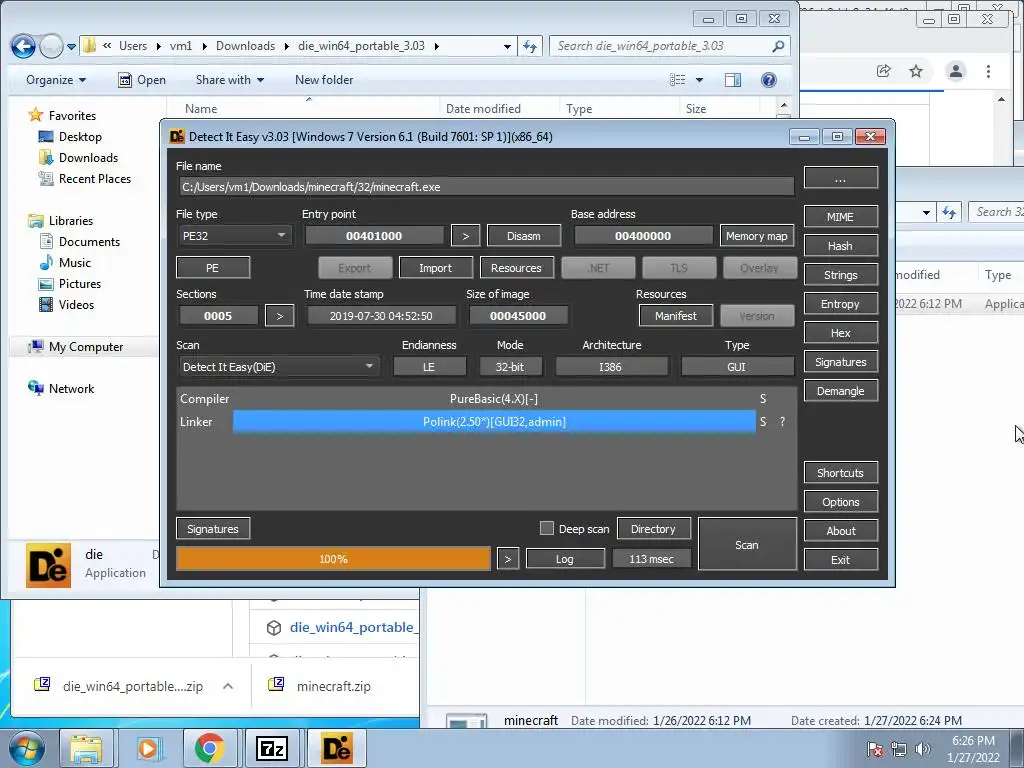Open the Scan engine Detect It Easy(DiE) dropdown
The width and height of the screenshot is (1024, 768).
coord(279,367)
